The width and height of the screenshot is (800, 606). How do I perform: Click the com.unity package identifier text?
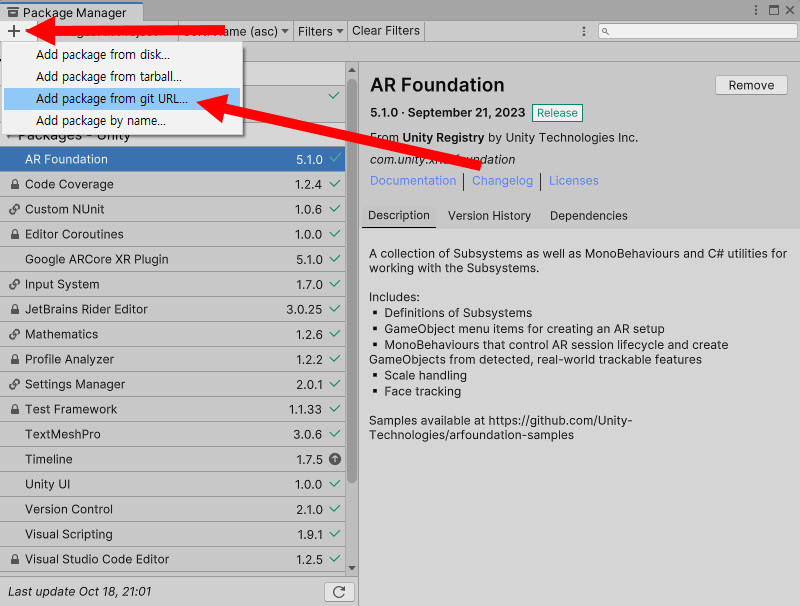[x=442, y=160]
